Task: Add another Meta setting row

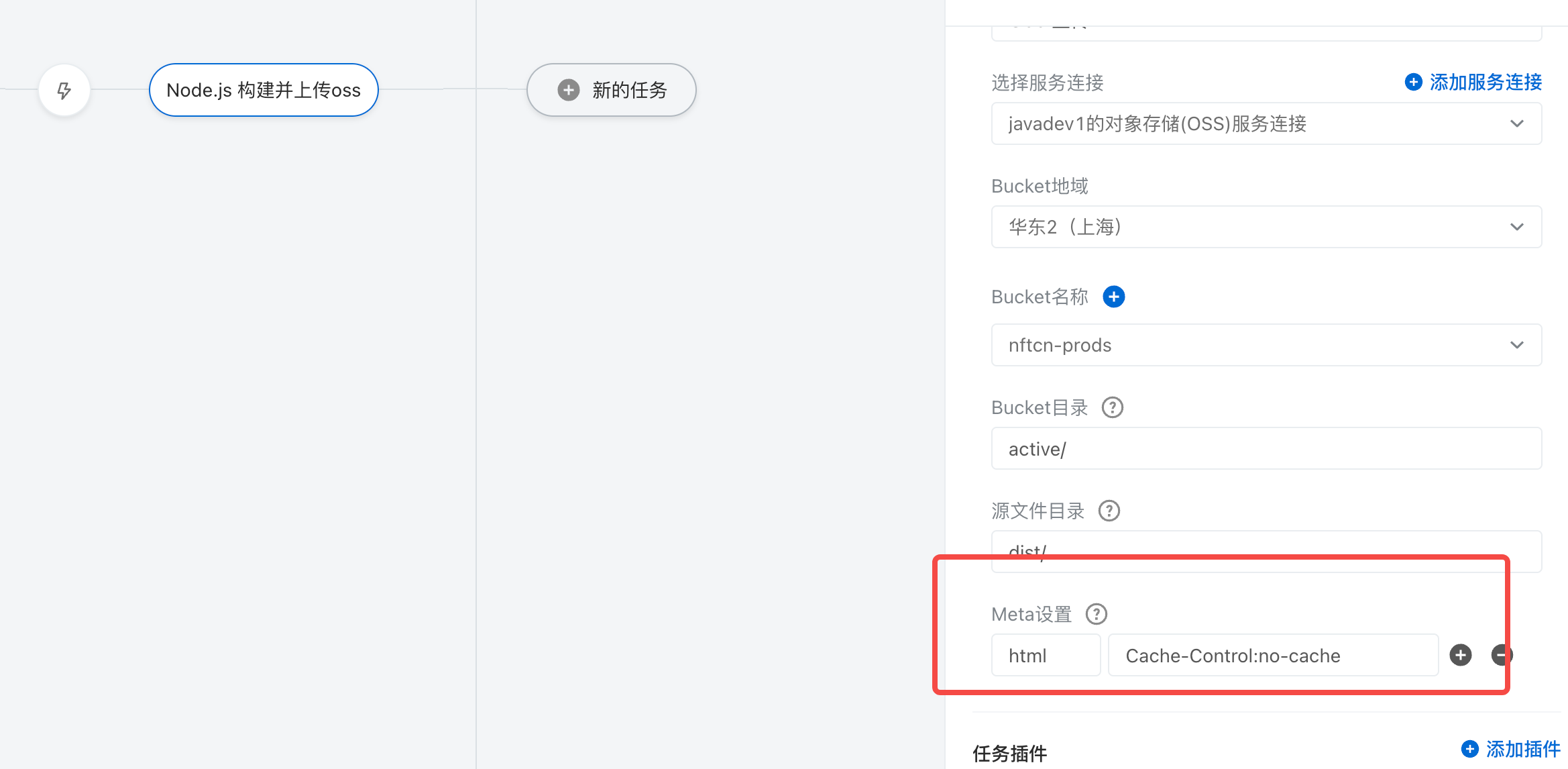Action: (x=1460, y=655)
